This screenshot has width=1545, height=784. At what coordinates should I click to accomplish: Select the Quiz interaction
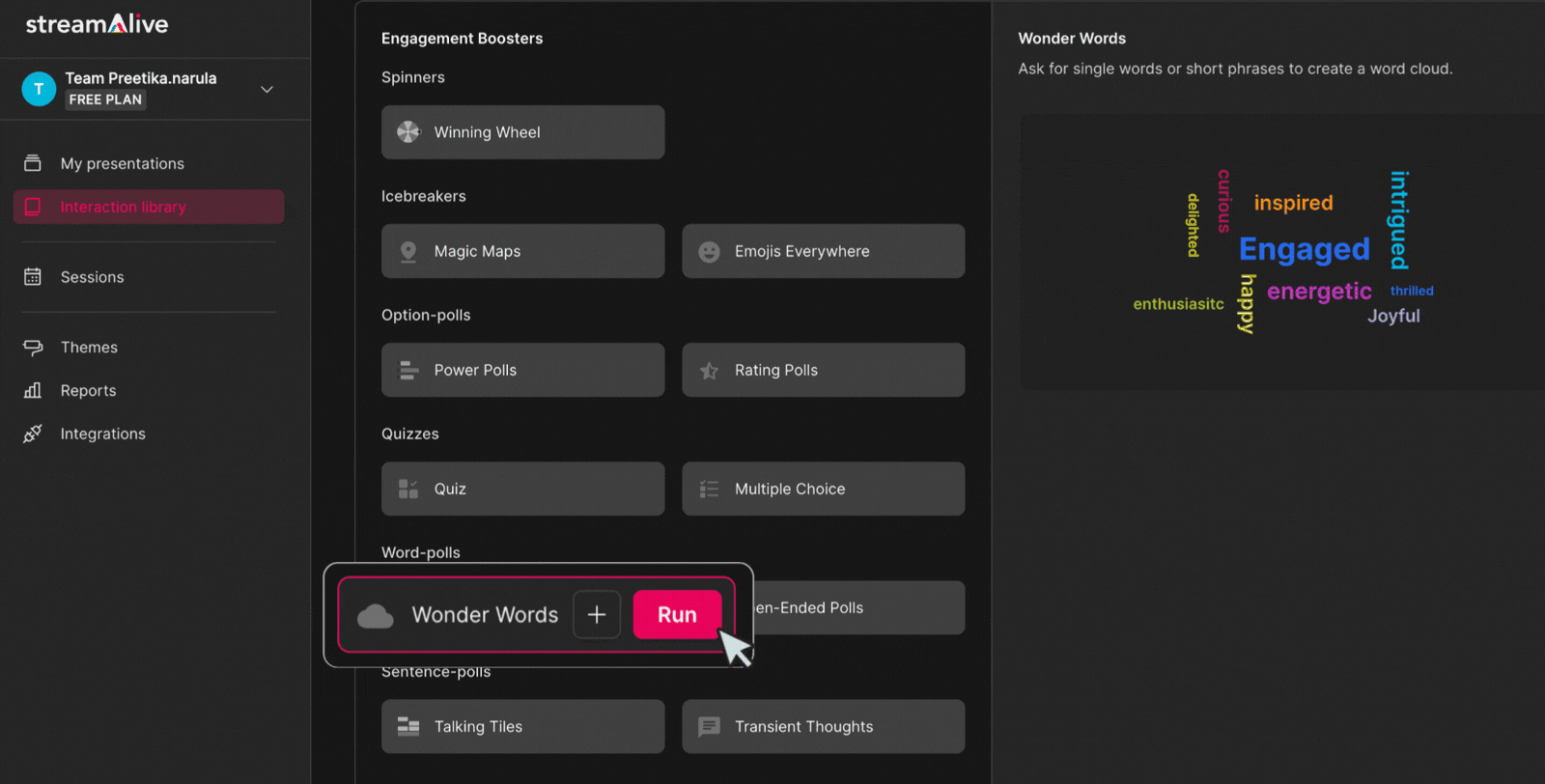[x=522, y=489]
